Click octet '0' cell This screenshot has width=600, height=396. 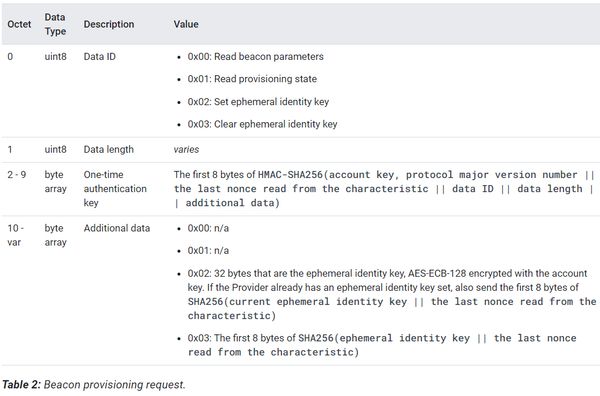point(10,57)
